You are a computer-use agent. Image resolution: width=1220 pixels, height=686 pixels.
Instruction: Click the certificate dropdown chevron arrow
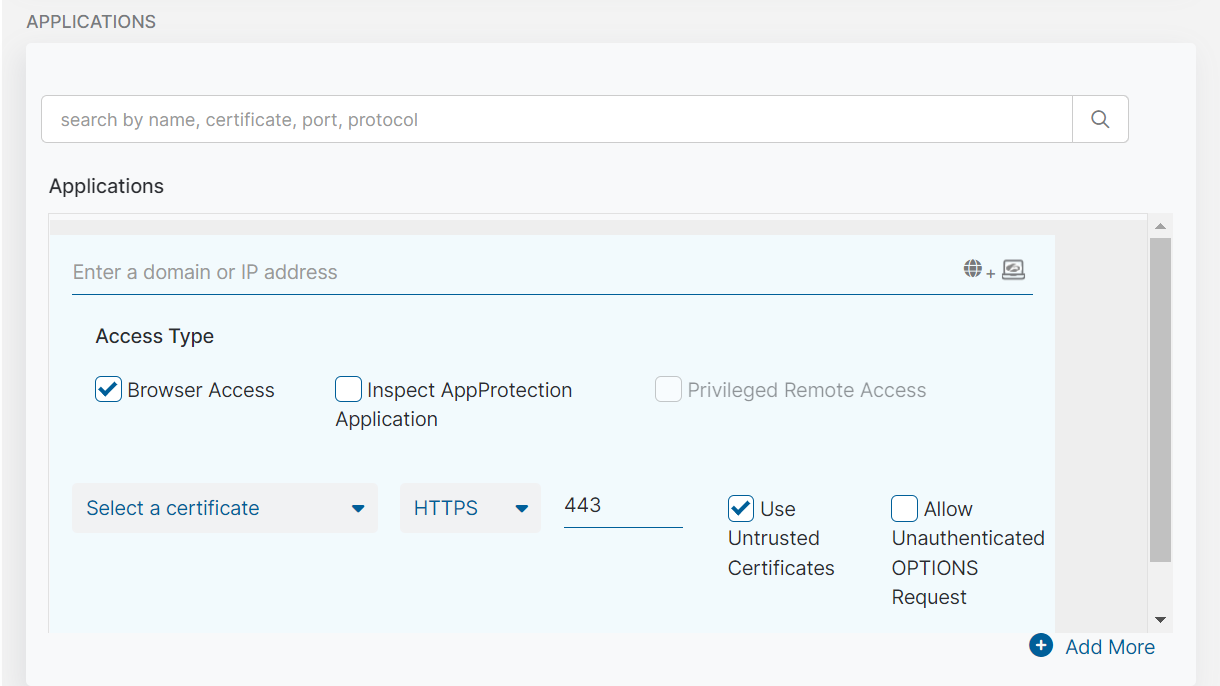pos(358,508)
